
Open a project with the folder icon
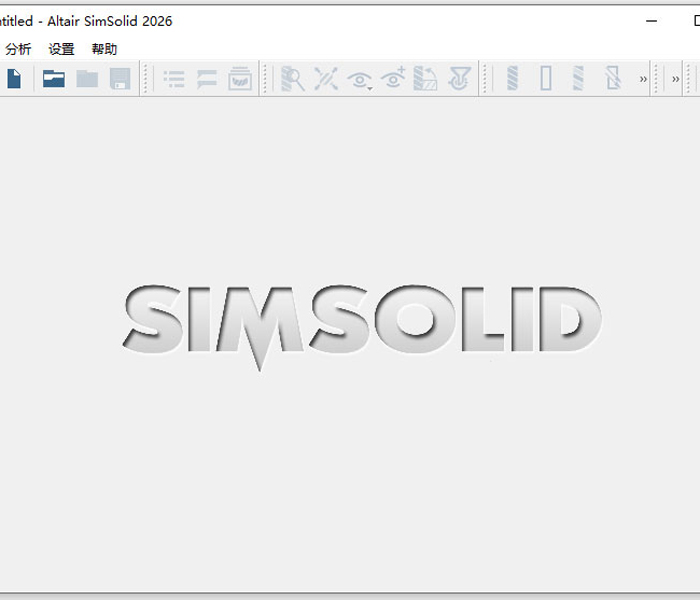click(54, 79)
